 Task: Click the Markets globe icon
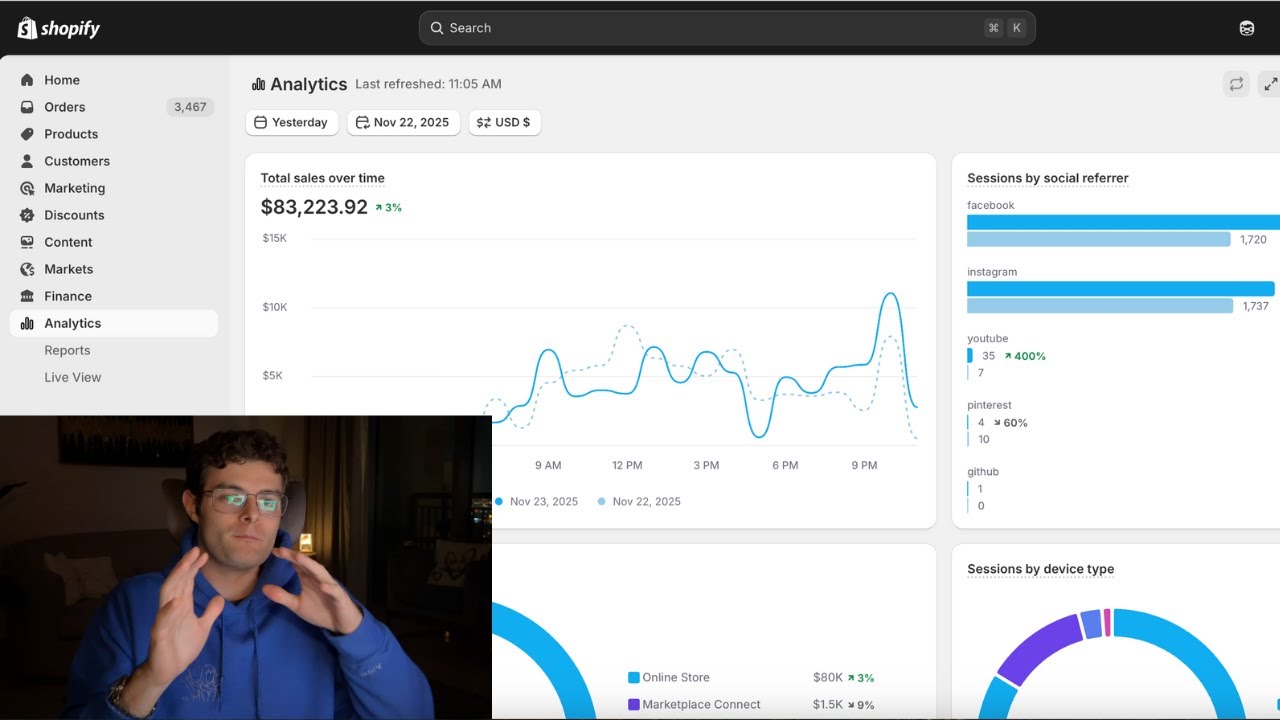(27, 269)
